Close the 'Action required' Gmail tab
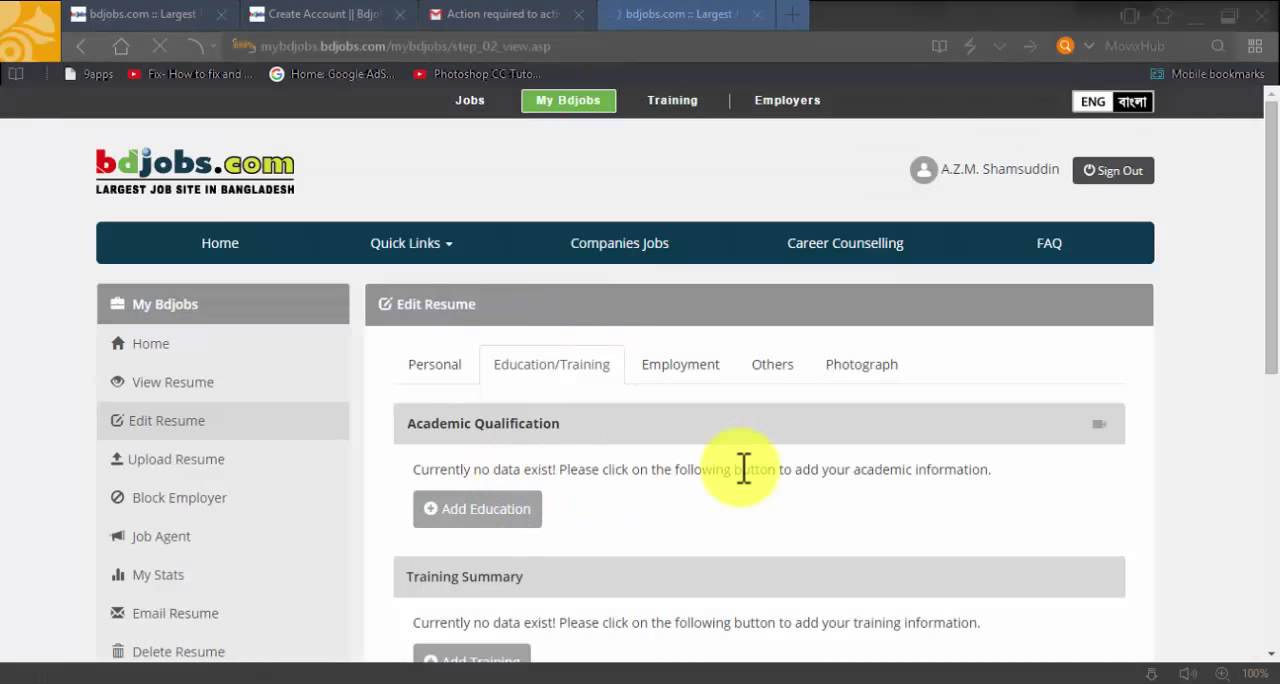Image resolution: width=1280 pixels, height=684 pixels. click(x=579, y=15)
